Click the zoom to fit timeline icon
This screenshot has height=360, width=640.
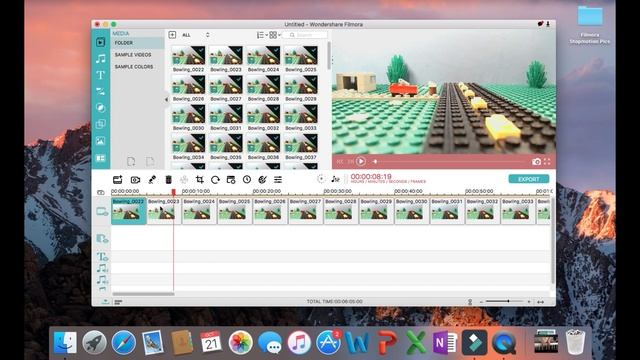tap(540, 302)
